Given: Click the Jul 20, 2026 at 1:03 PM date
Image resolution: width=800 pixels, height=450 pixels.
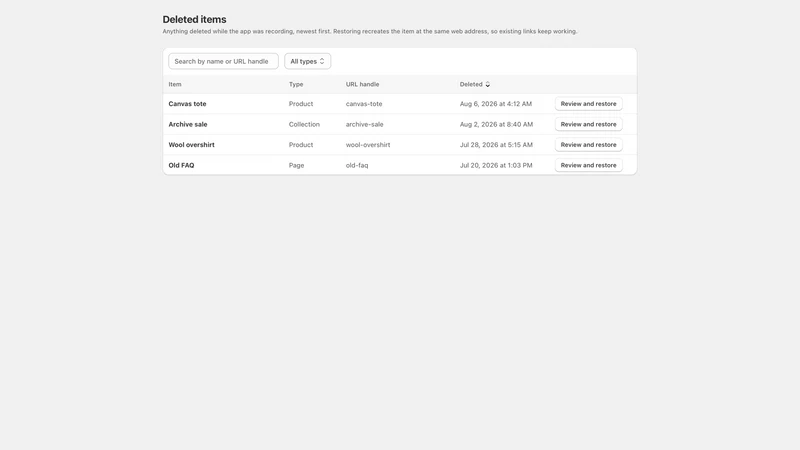Looking at the screenshot, I should [496, 165].
